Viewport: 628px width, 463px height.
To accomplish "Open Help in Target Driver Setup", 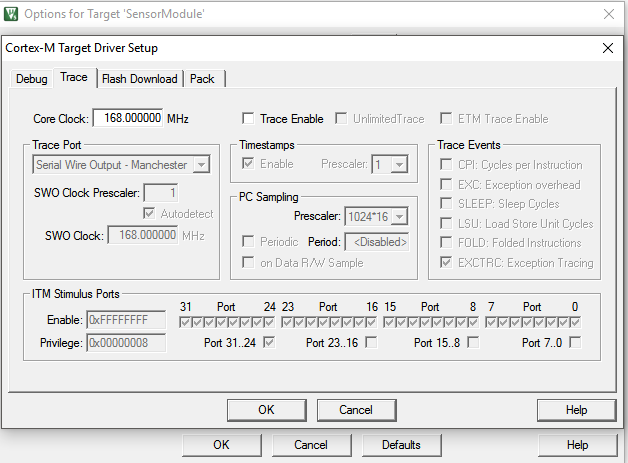I will click(576, 410).
